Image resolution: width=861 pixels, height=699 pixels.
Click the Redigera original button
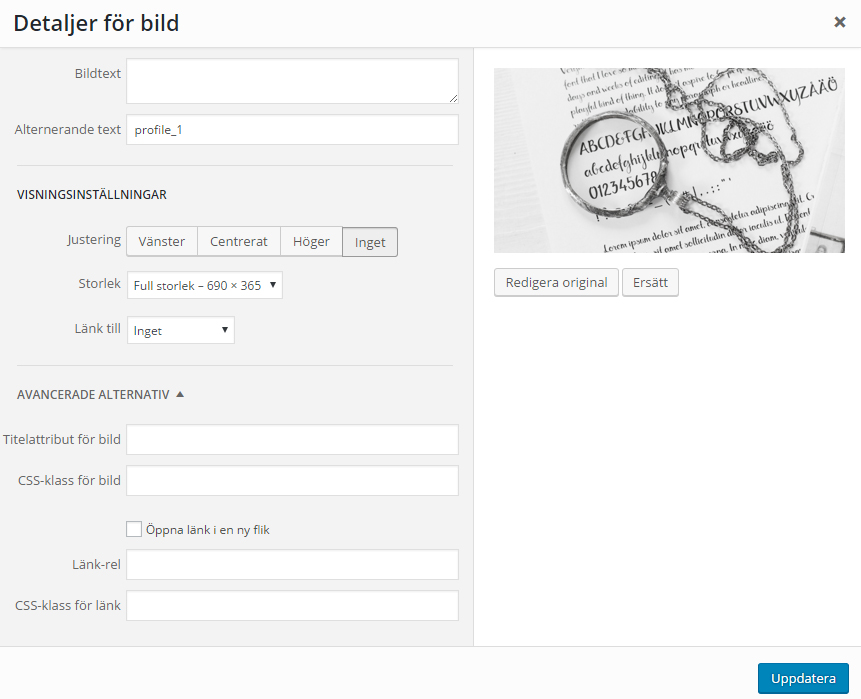pyautogui.click(x=556, y=282)
